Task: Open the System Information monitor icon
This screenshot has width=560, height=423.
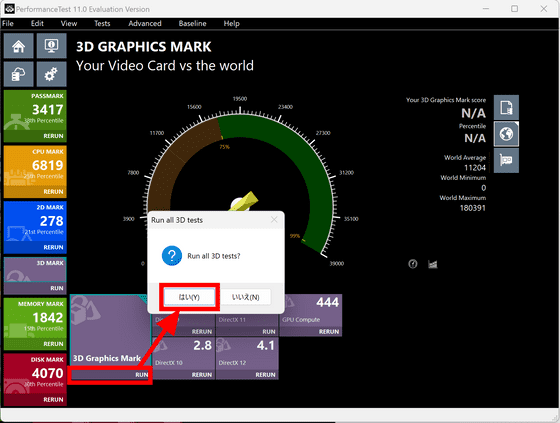Action: coord(51,46)
